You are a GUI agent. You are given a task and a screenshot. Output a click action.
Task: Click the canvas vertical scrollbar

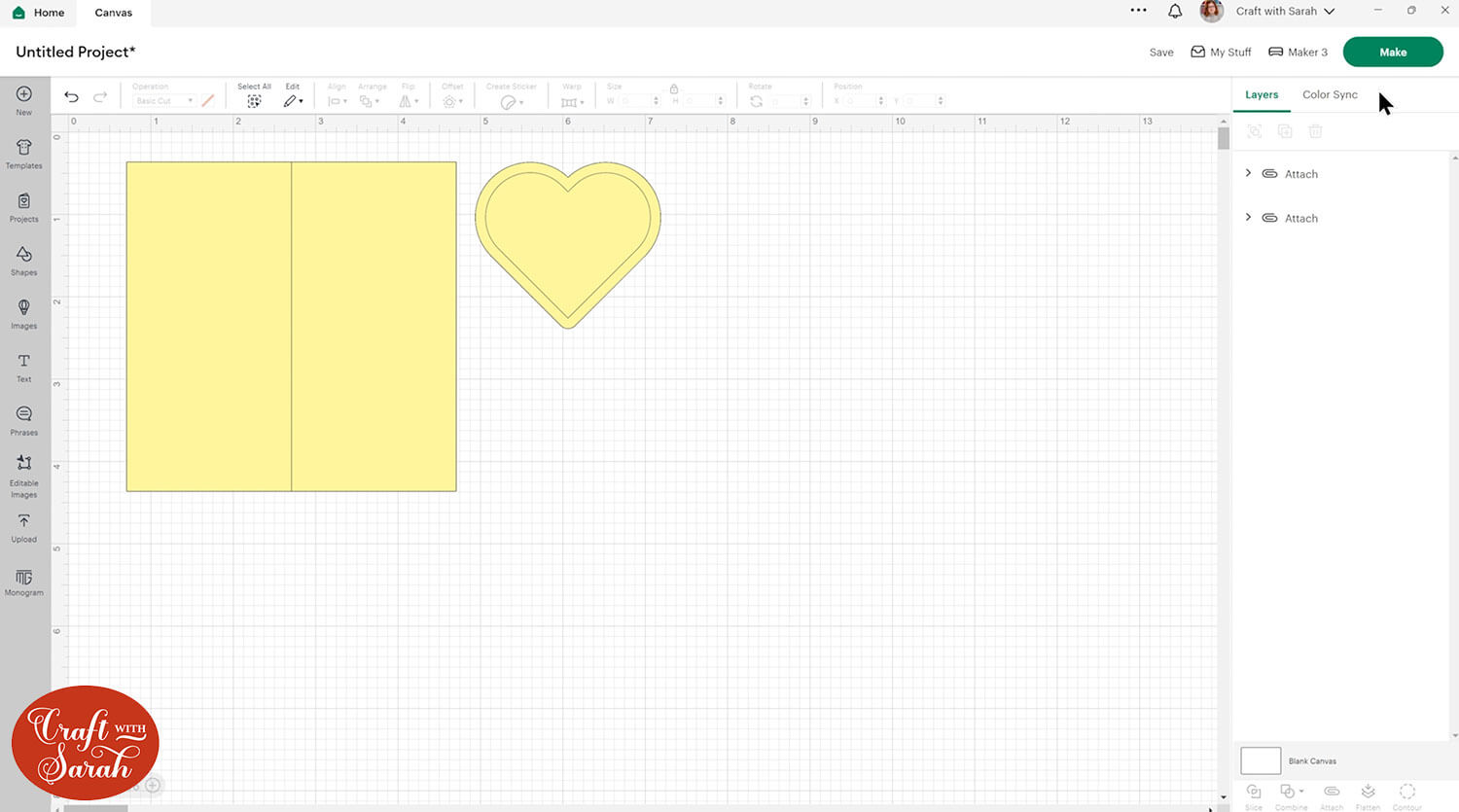(1224, 137)
